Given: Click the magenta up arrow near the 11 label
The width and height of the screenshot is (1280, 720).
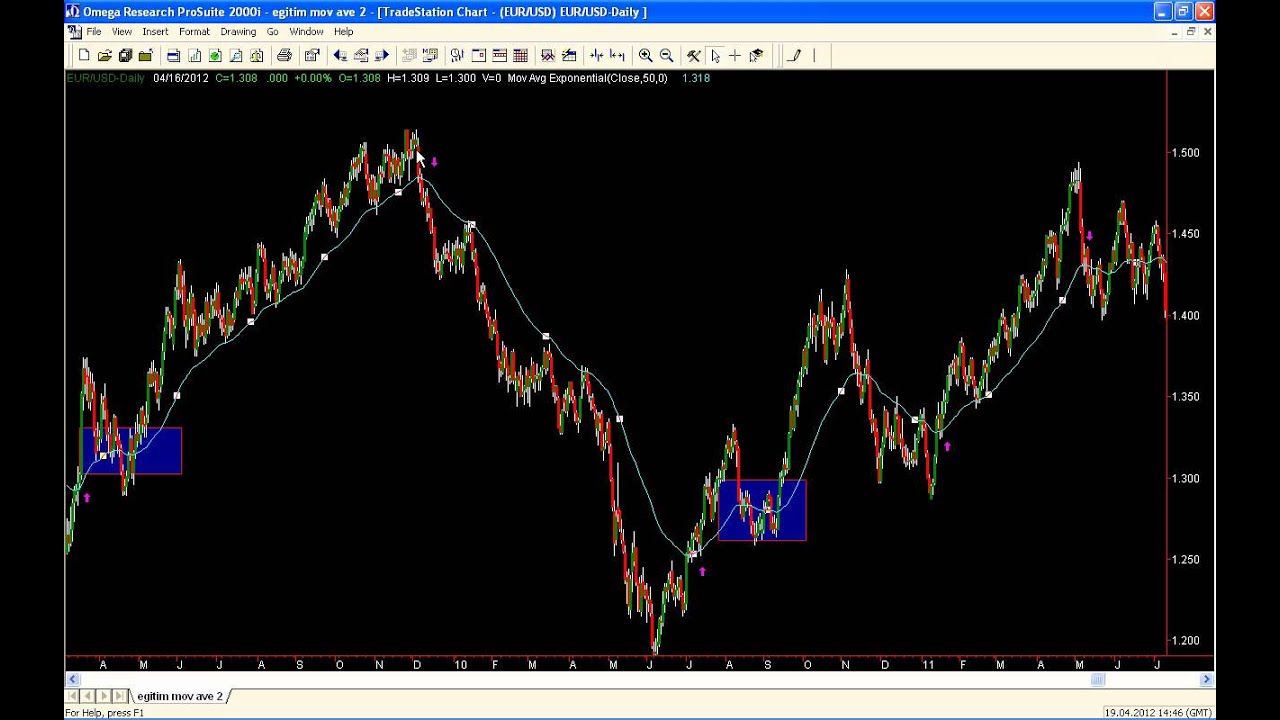Looking at the screenshot, I should click(947, 447).
